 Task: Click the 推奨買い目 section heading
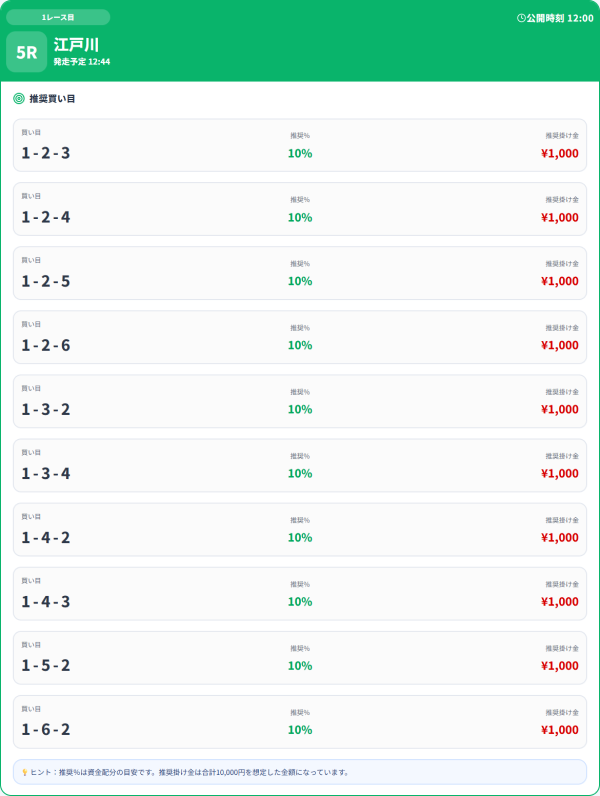52,99
